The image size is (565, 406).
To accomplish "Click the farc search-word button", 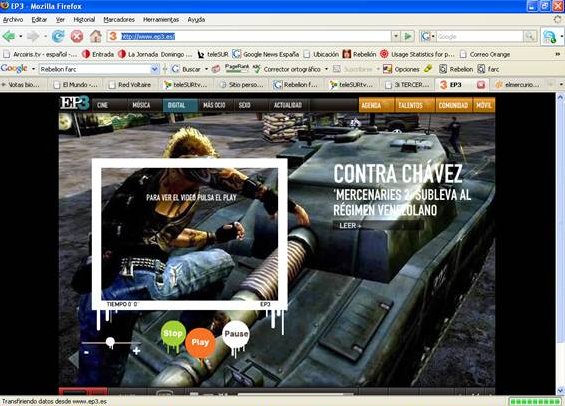I will click(x=488, y=69).
